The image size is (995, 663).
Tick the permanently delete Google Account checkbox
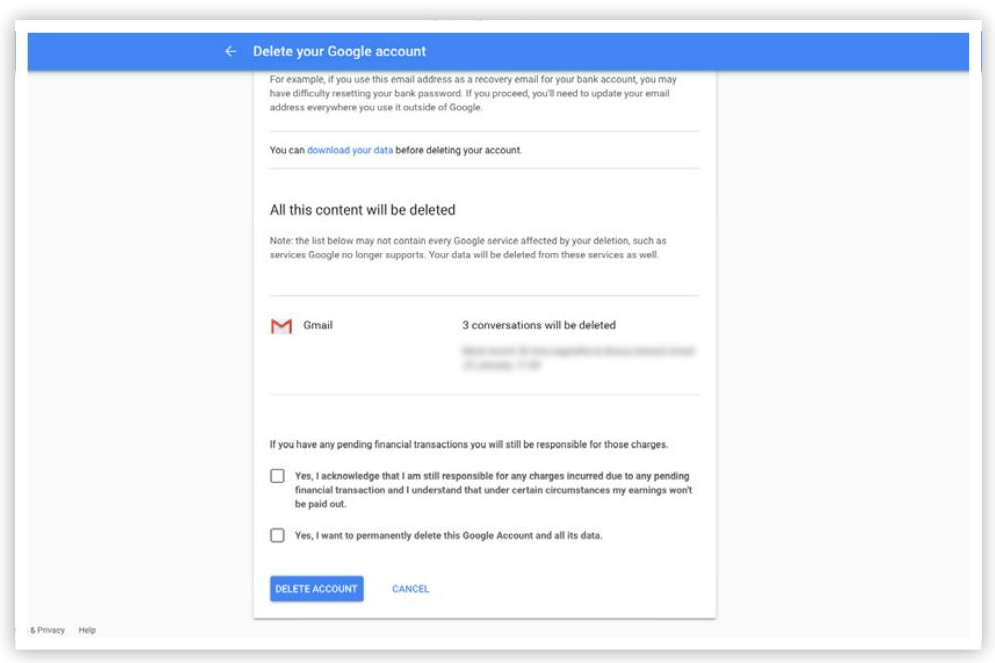[277, 535]
